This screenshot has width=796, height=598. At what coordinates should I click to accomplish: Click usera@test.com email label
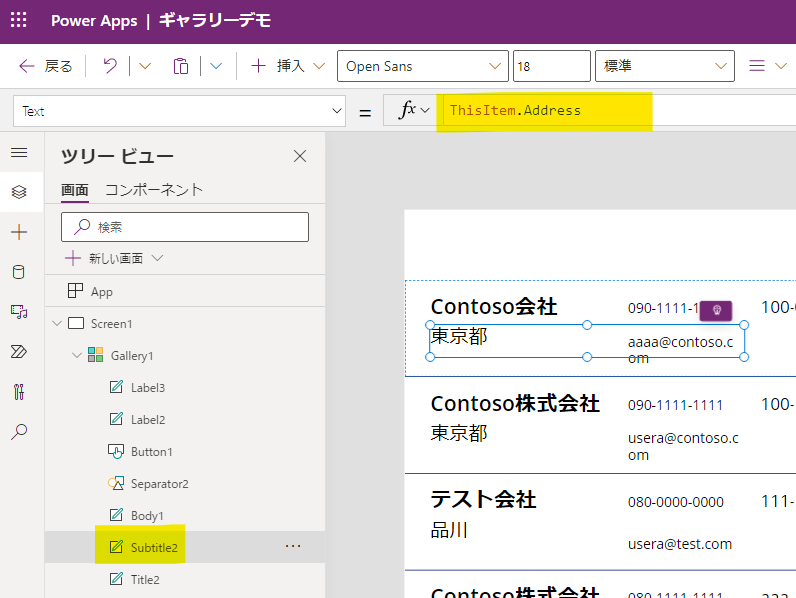pos(680,544)
